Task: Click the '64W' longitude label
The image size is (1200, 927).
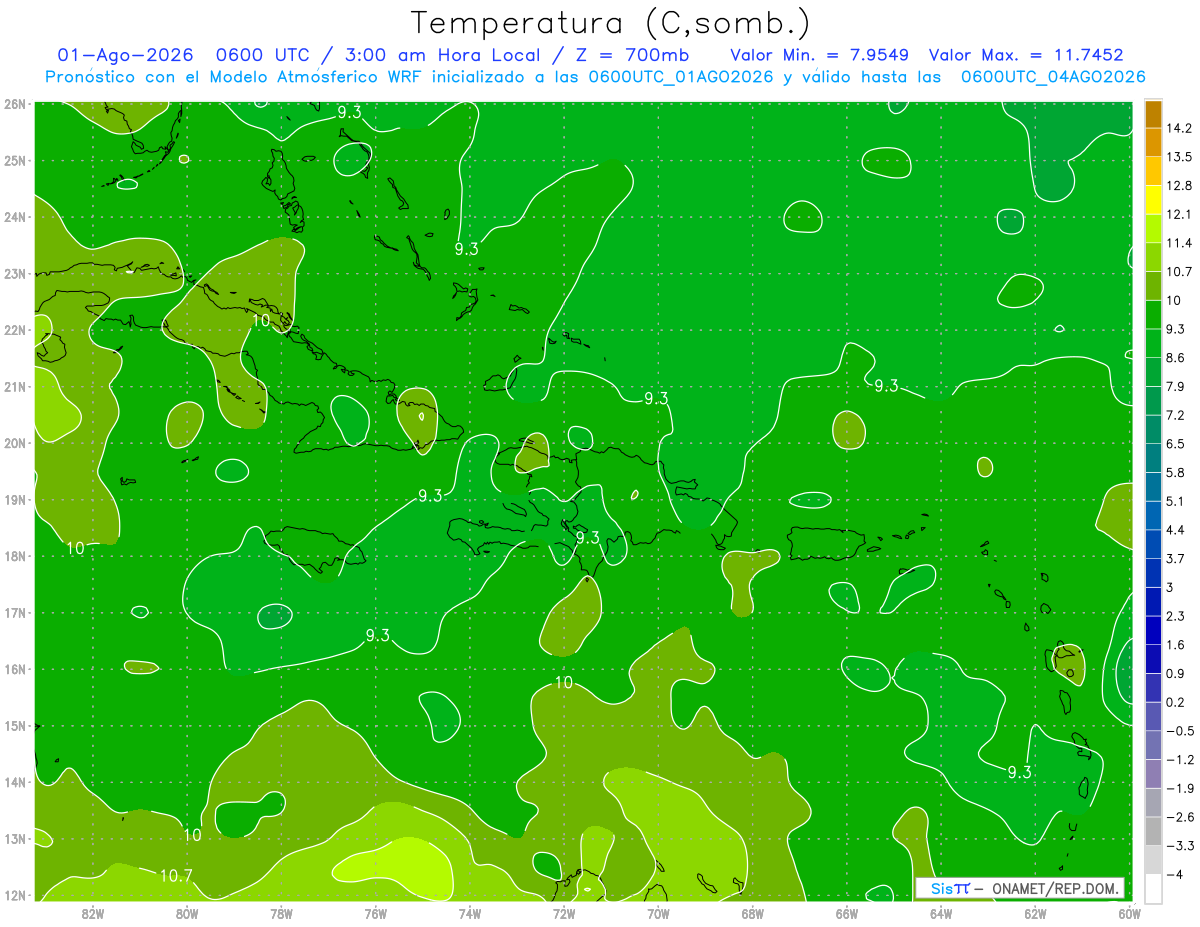Action: pyautogui.click(x=940, y=914)
